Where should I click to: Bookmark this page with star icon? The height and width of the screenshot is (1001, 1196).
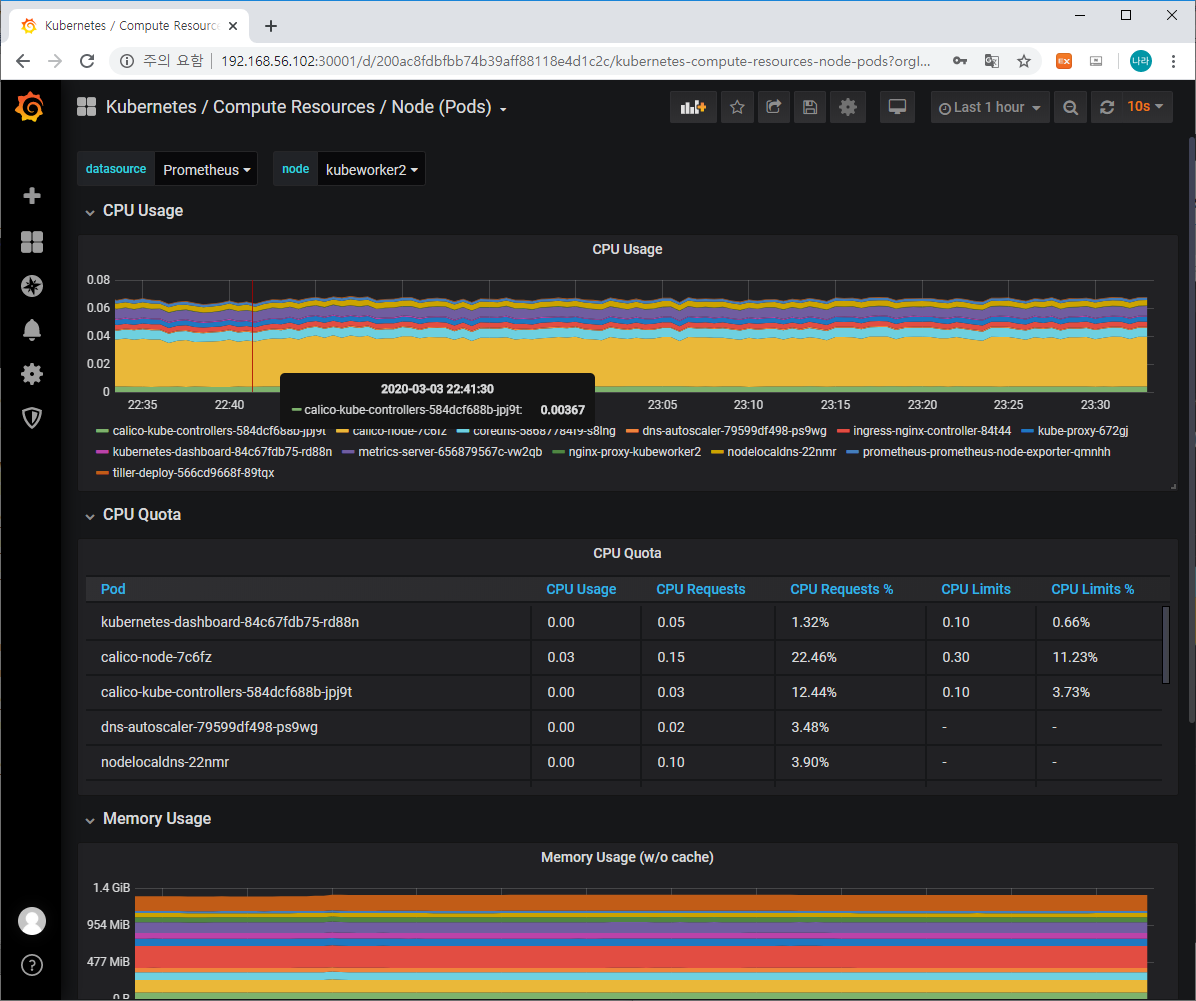(1024, 61)
